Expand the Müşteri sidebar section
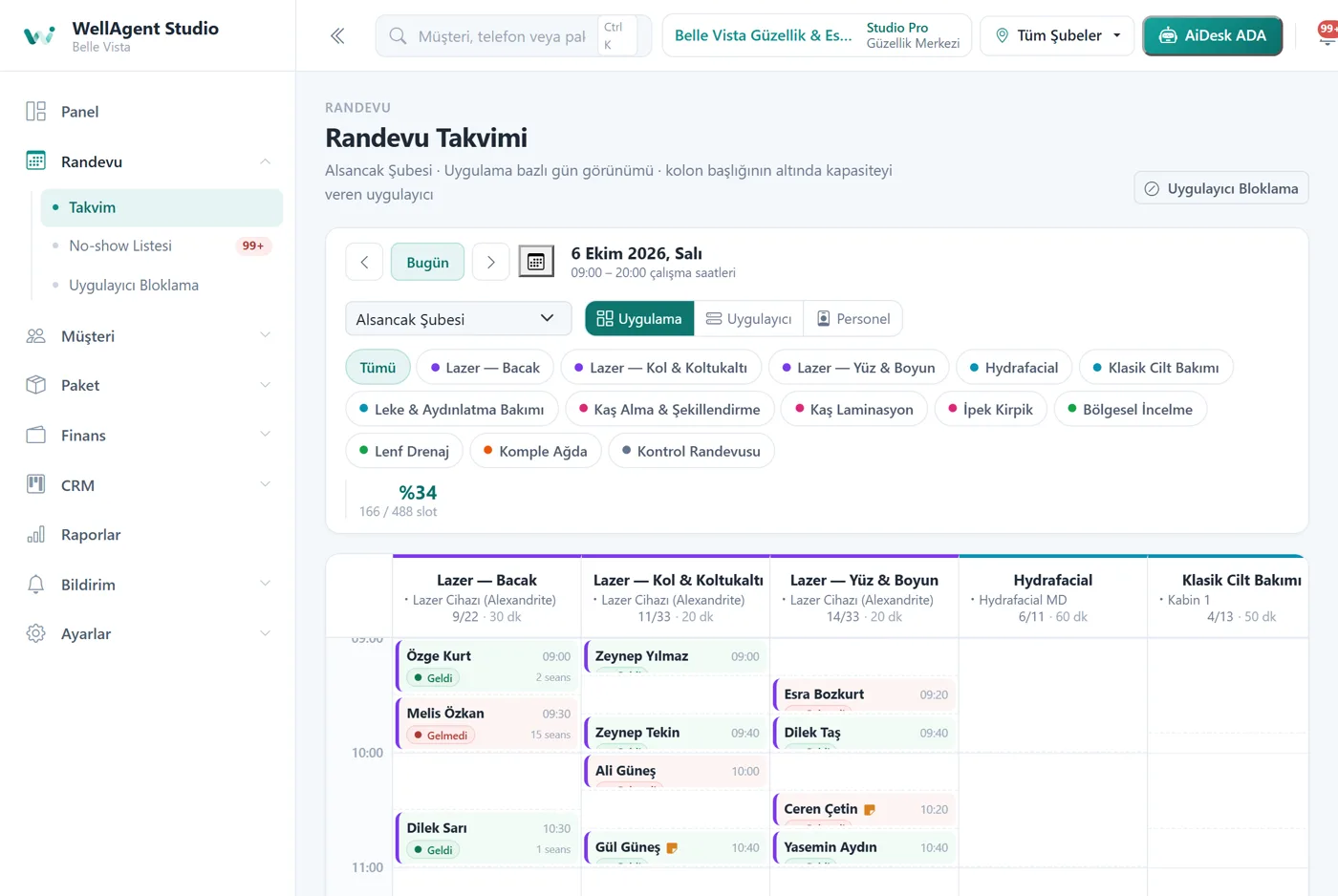 pos(148,336)
